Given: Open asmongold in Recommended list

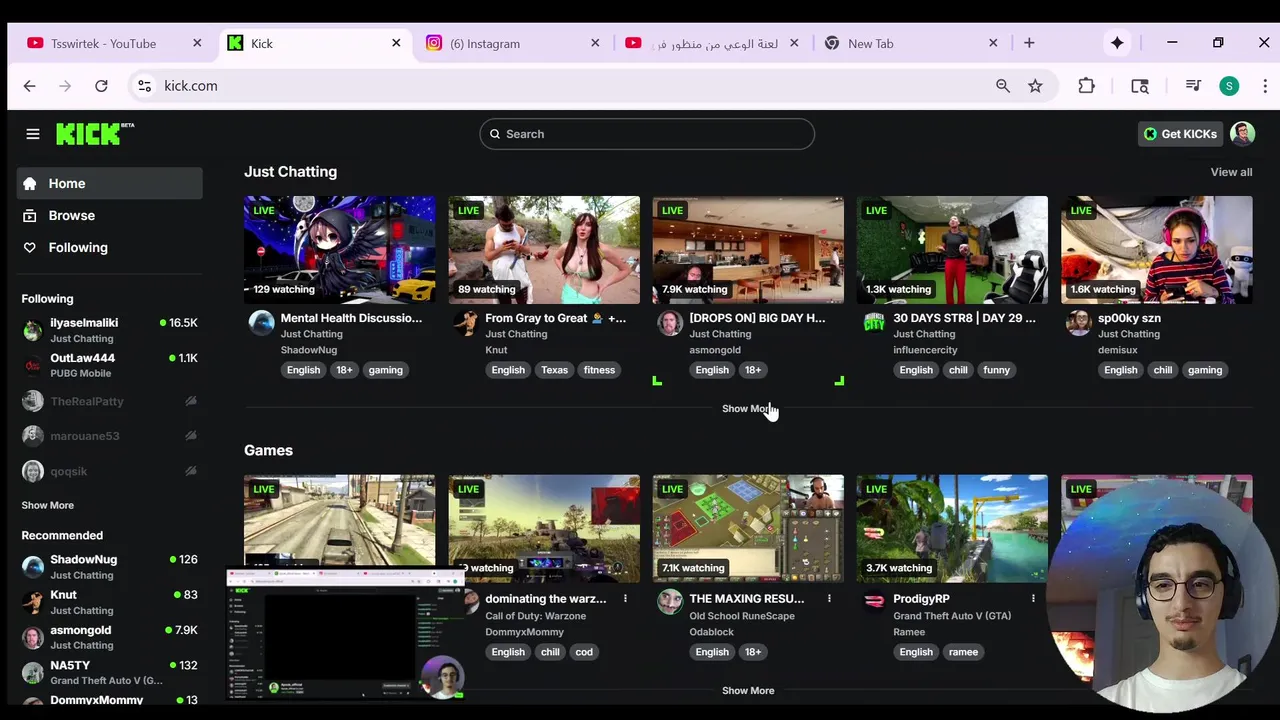Looking at the screenshot, I should [x=110, y=637].
